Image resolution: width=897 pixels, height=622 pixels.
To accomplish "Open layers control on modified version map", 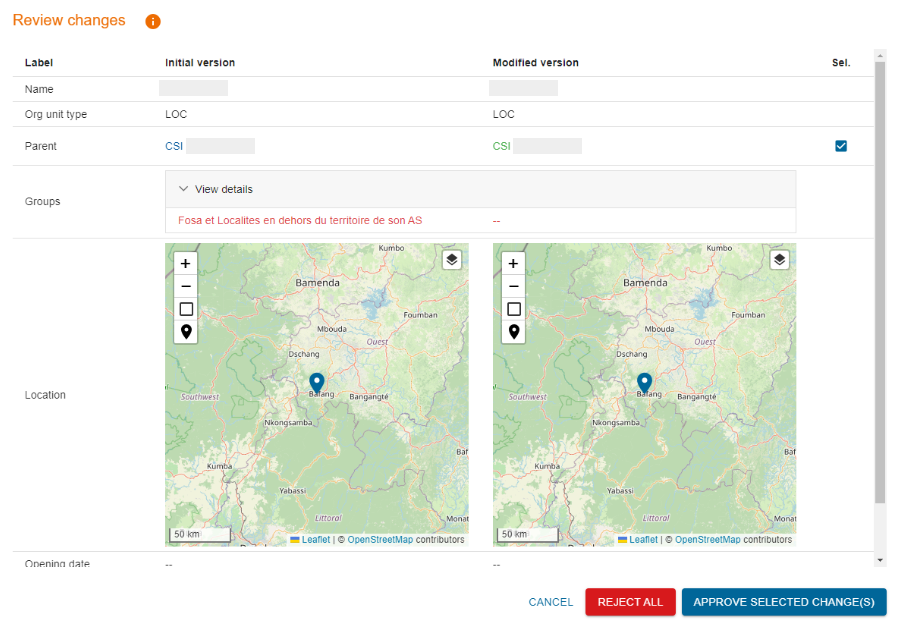I will (780, 260).
